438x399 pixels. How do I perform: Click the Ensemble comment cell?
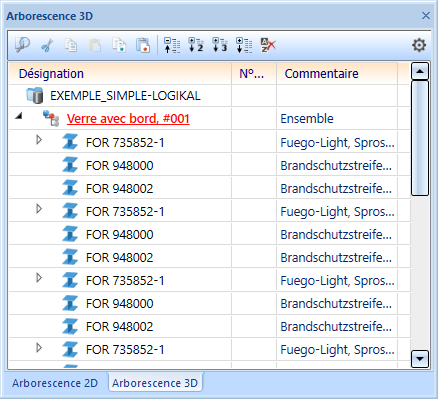click(x=337, y=119)
